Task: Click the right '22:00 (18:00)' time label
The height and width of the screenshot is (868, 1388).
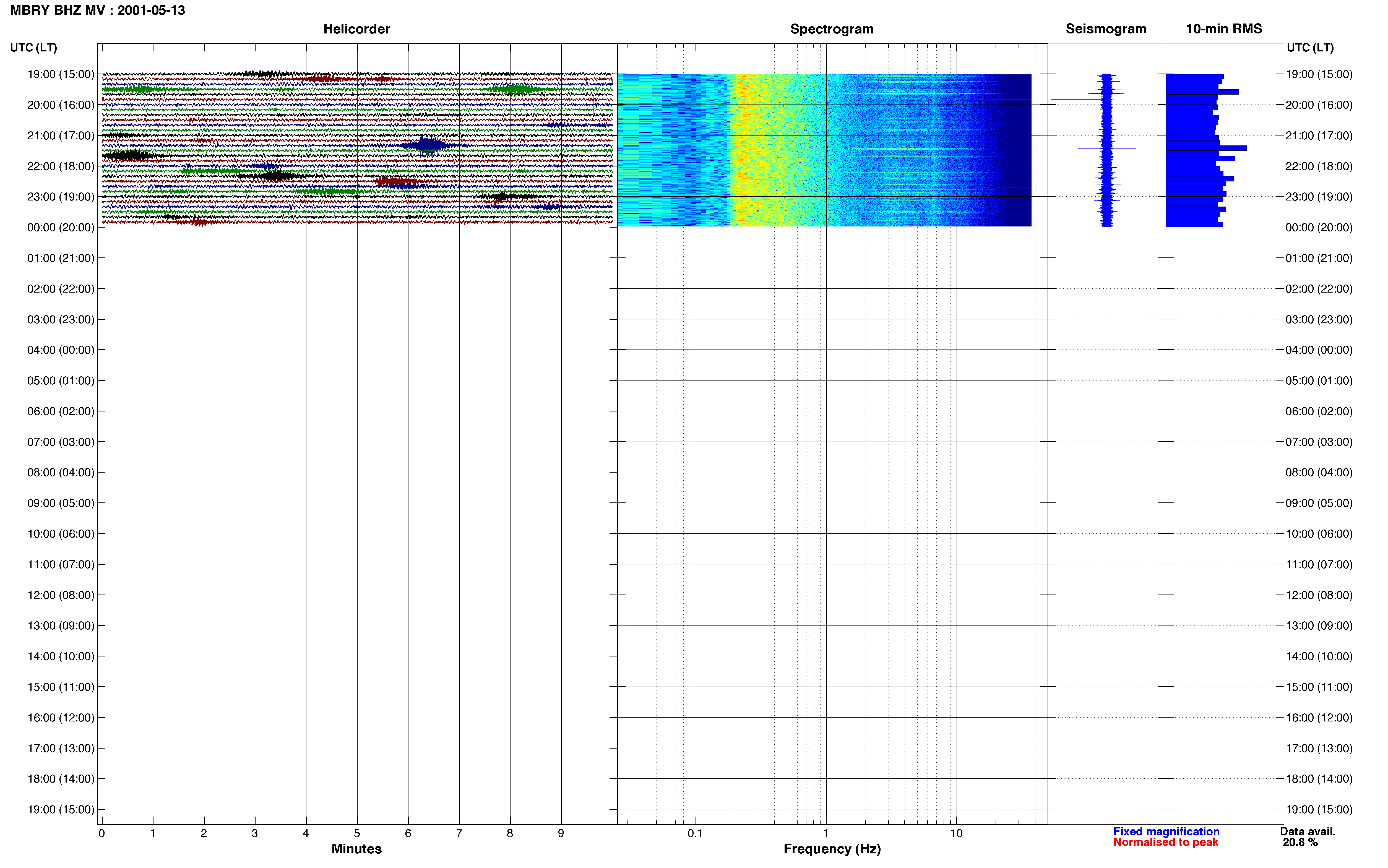Action: pos(1319,166)
